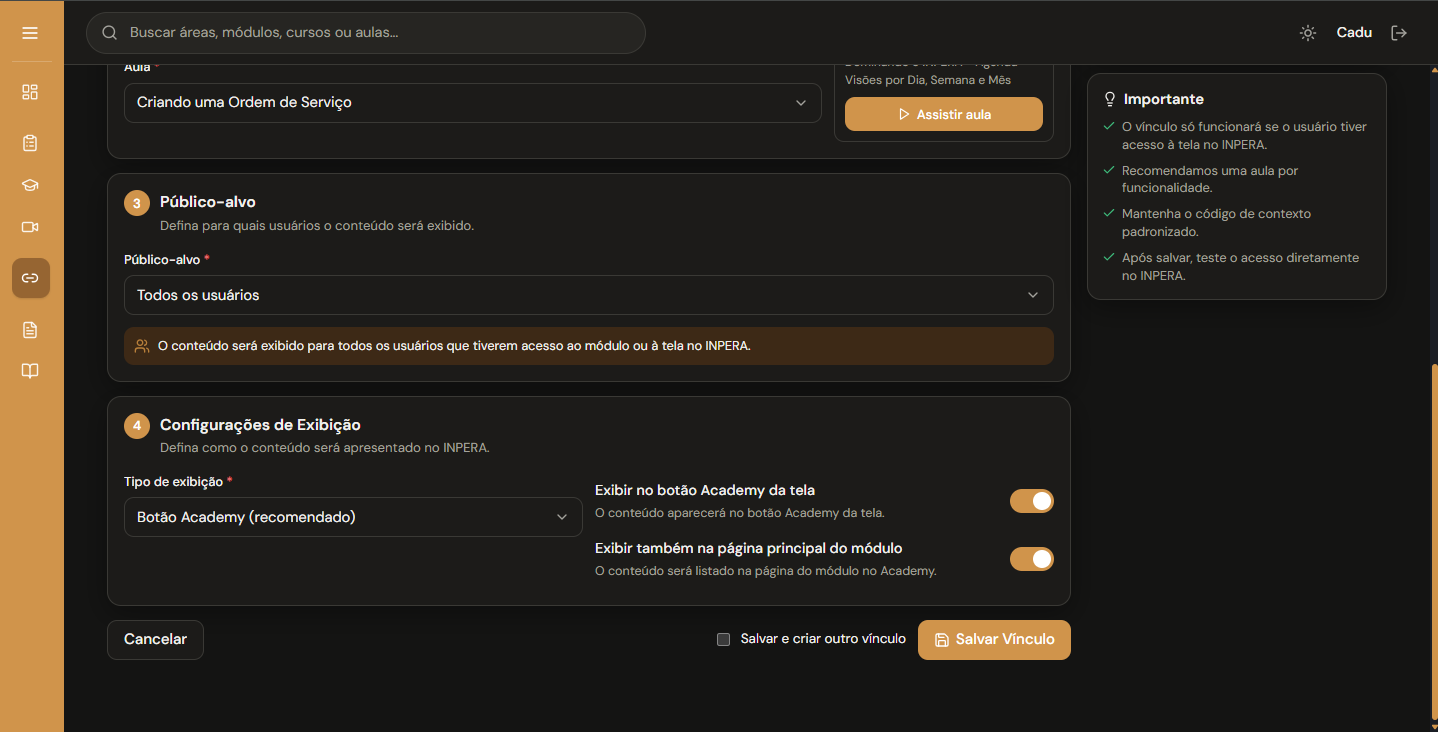The height and width of the screenshot is (732, 1438).
Task: Open the Público-alvo 'Todos os usuários' dropdown
Action: [588, 295]
